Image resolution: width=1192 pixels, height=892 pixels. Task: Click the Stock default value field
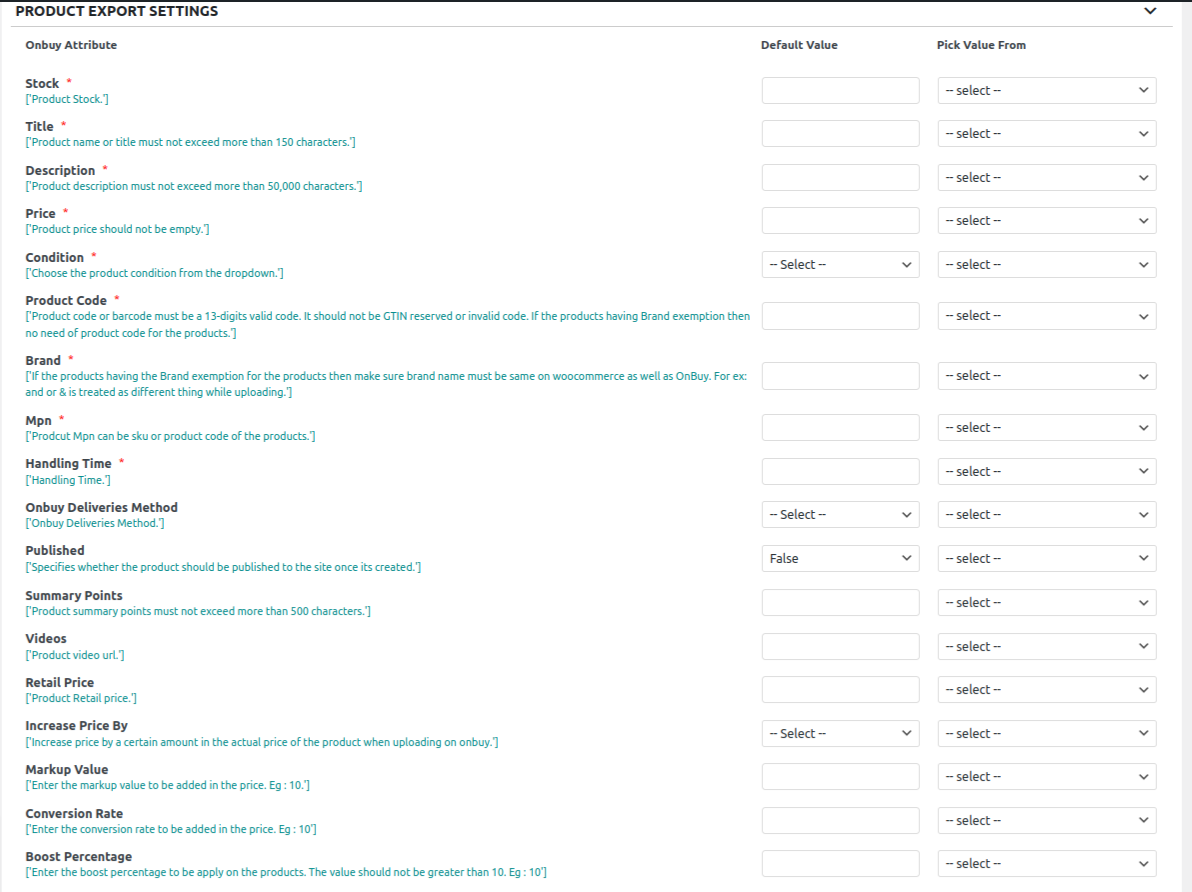pyautogui.click(x=840, y=90)
